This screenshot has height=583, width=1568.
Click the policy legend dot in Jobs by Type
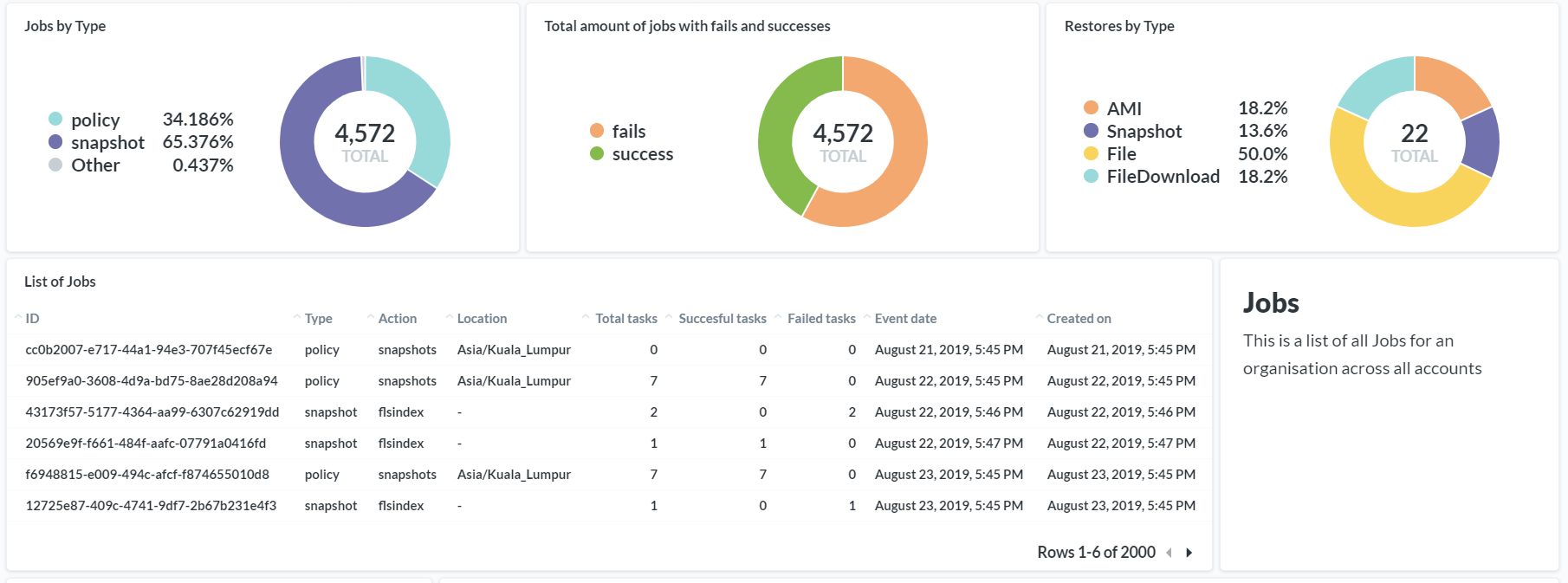(x=55, y=120)
